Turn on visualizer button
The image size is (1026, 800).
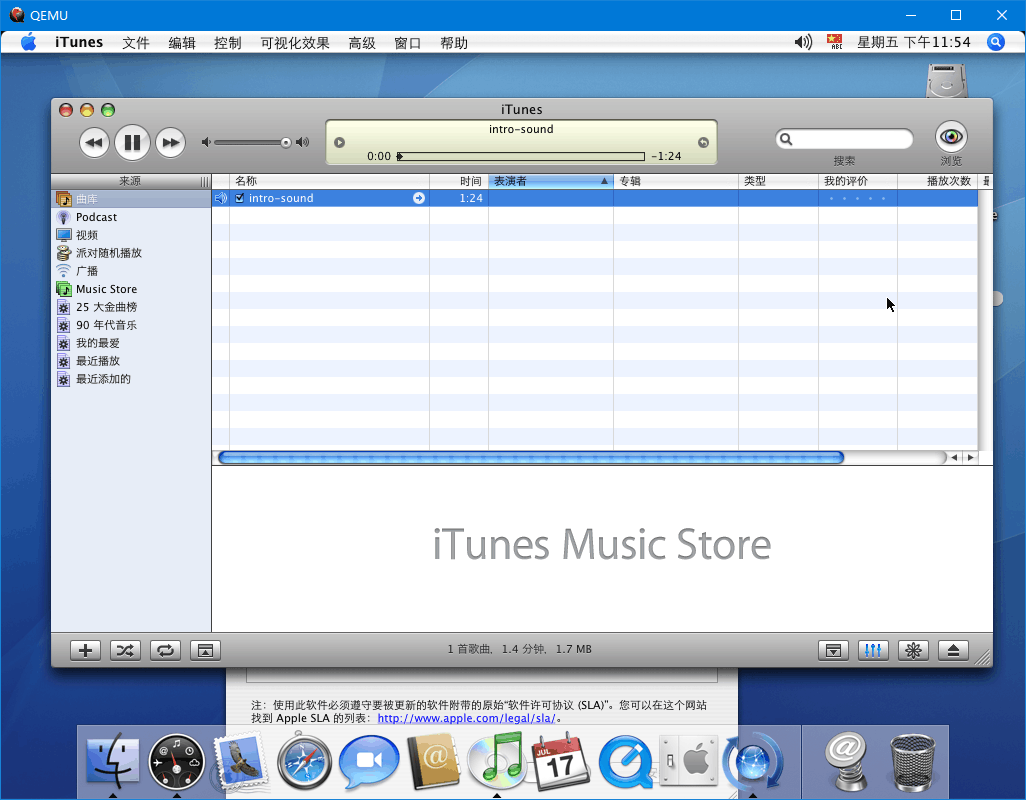(x=913, y=650)
